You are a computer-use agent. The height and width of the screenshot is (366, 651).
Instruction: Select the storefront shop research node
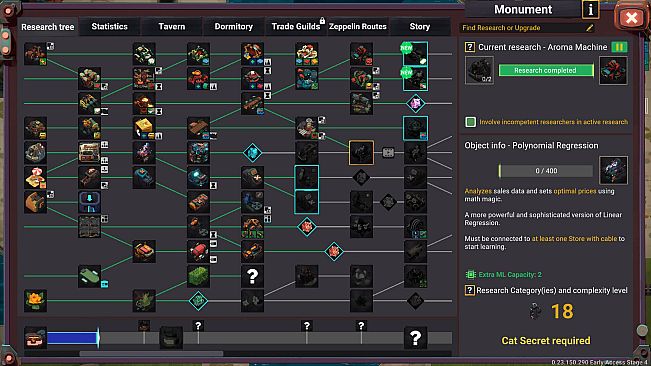point(89,152)
